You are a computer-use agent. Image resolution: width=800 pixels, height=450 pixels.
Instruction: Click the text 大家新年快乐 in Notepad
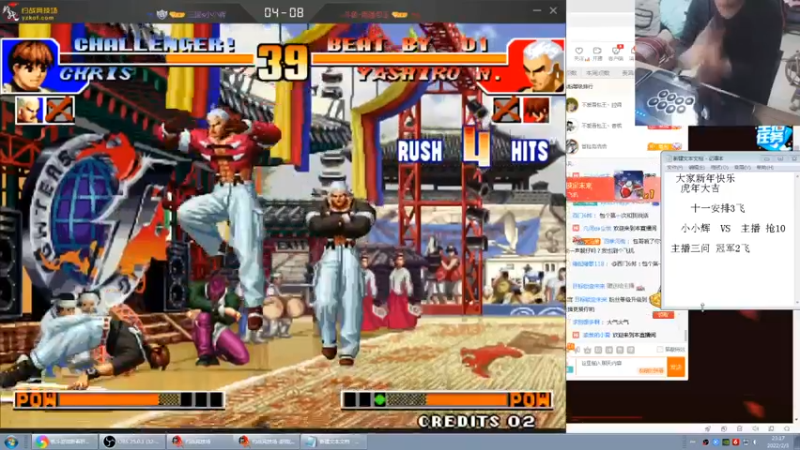(705, 179)
